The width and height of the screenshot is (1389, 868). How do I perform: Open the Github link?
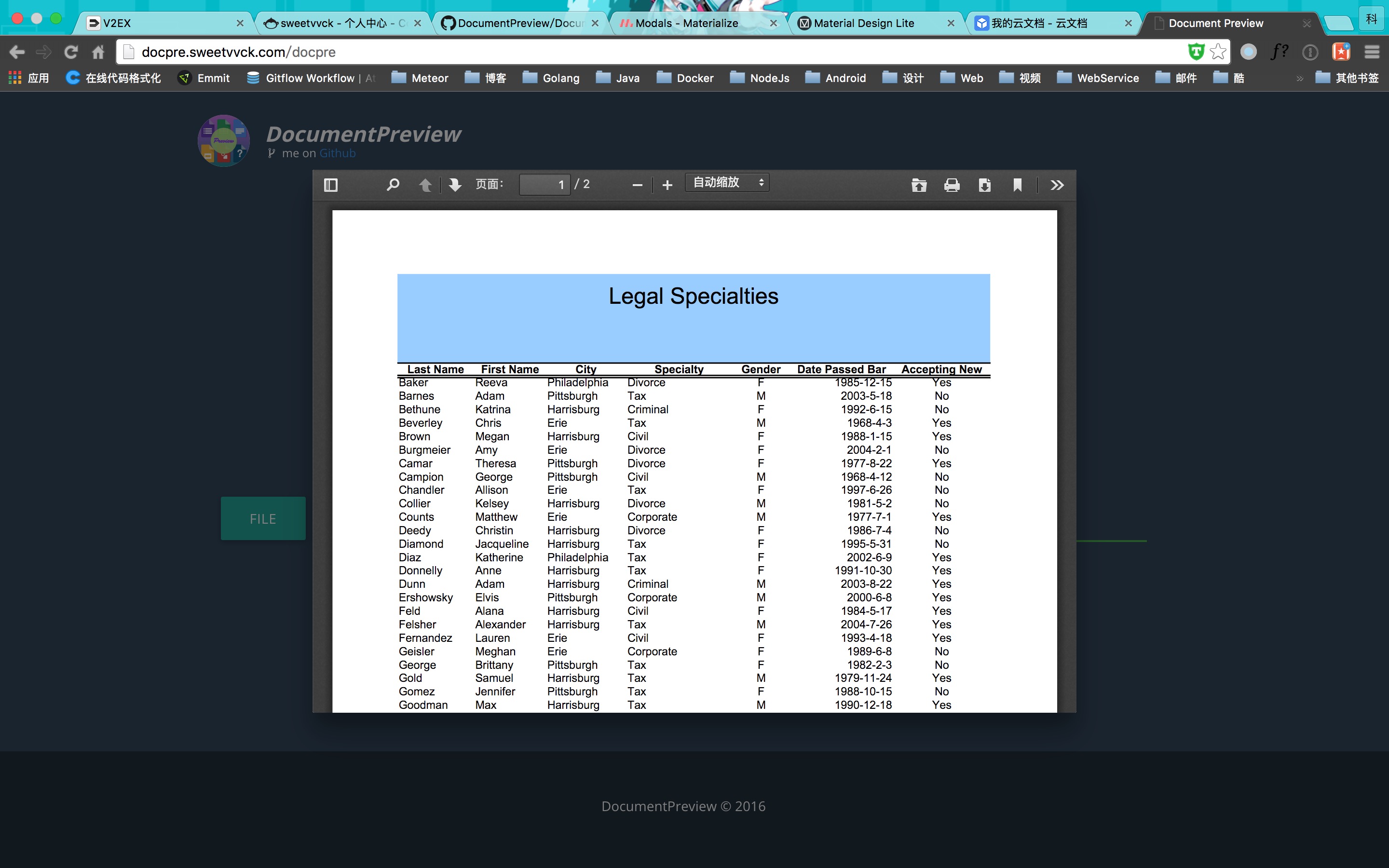(338, 153)
